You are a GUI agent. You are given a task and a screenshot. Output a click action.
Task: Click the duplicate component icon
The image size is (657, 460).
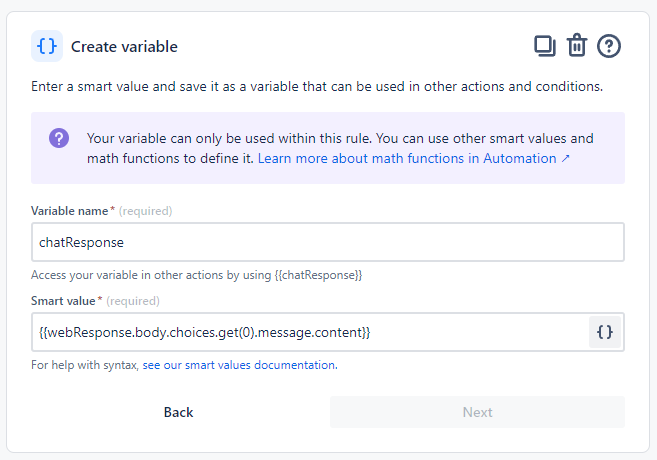click(x=544, y=46)
